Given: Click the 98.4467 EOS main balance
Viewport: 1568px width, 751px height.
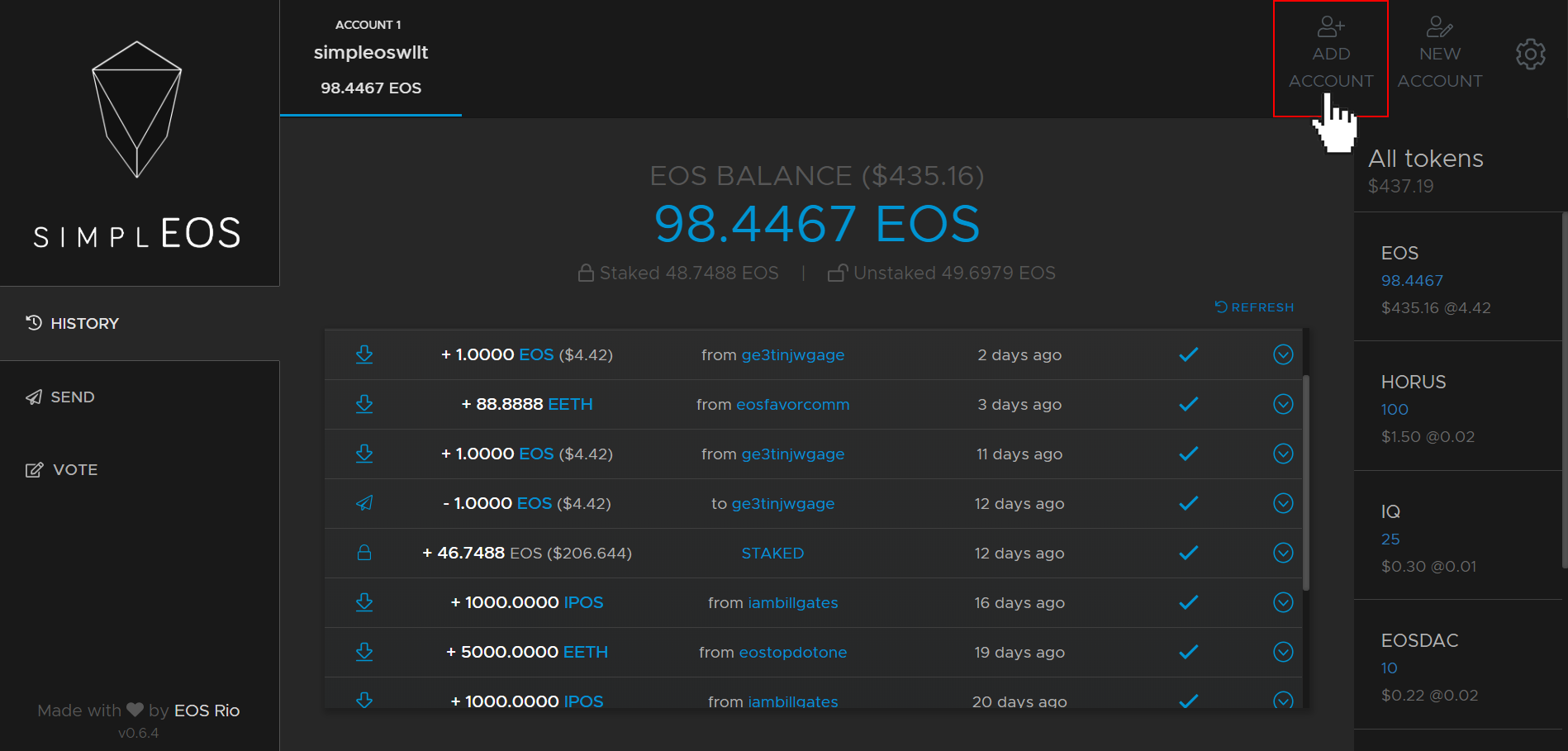Looking at the screenshot, I should click(x=817, y=224).
